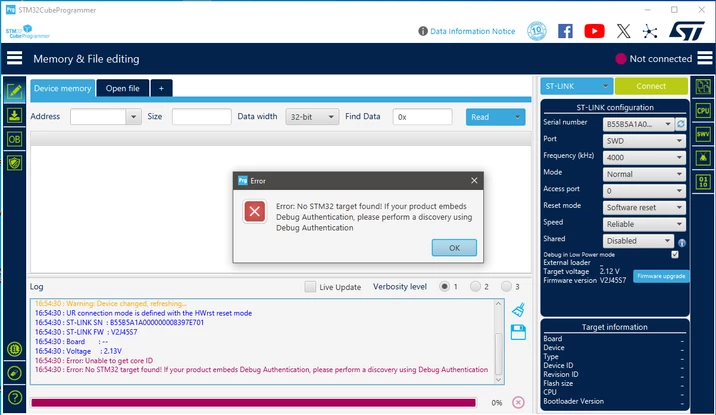Open the top chip icon on right sidebar
Screen dimensions: 716x415
pyautogui.click(x=703, y=86)
